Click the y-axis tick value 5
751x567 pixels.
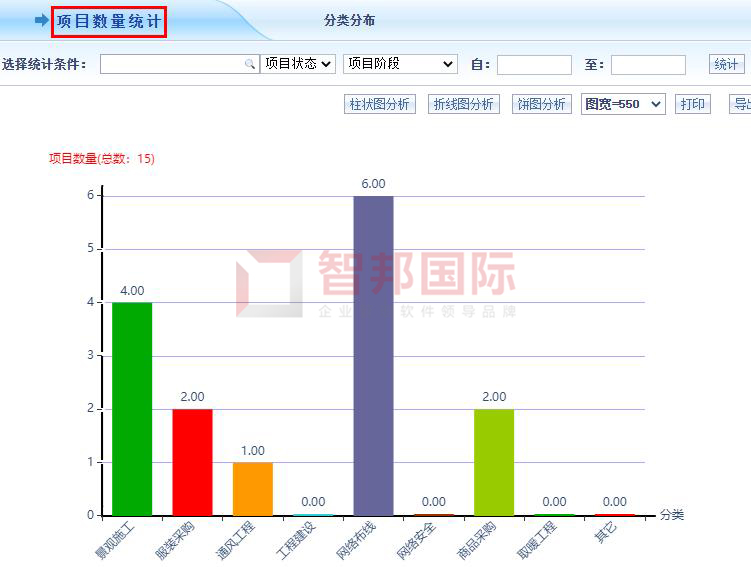91,248
